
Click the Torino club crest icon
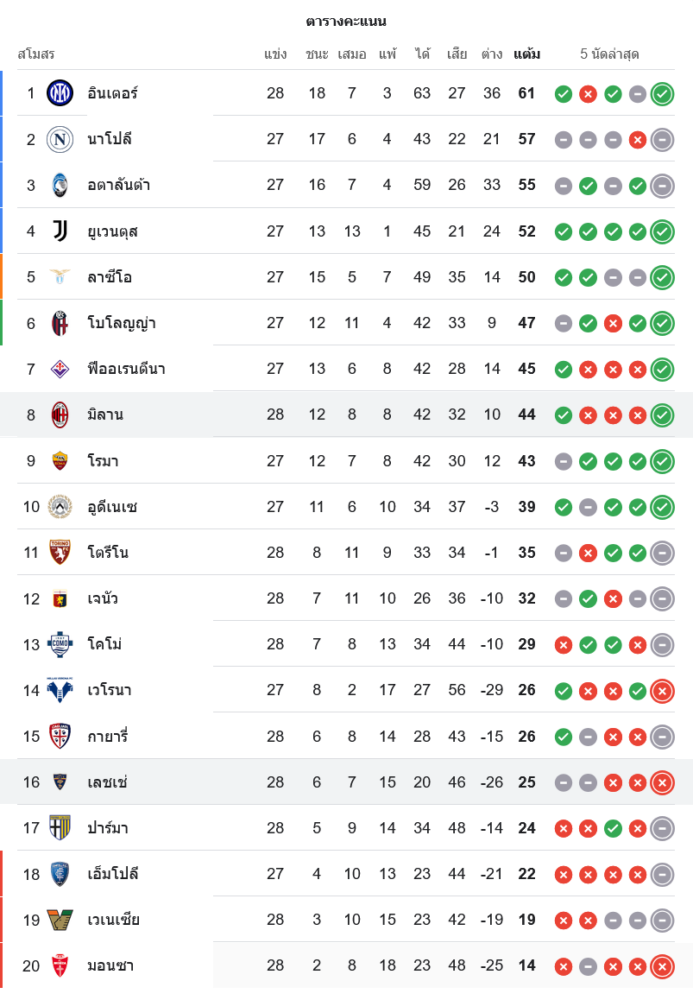tap(60, 553)
